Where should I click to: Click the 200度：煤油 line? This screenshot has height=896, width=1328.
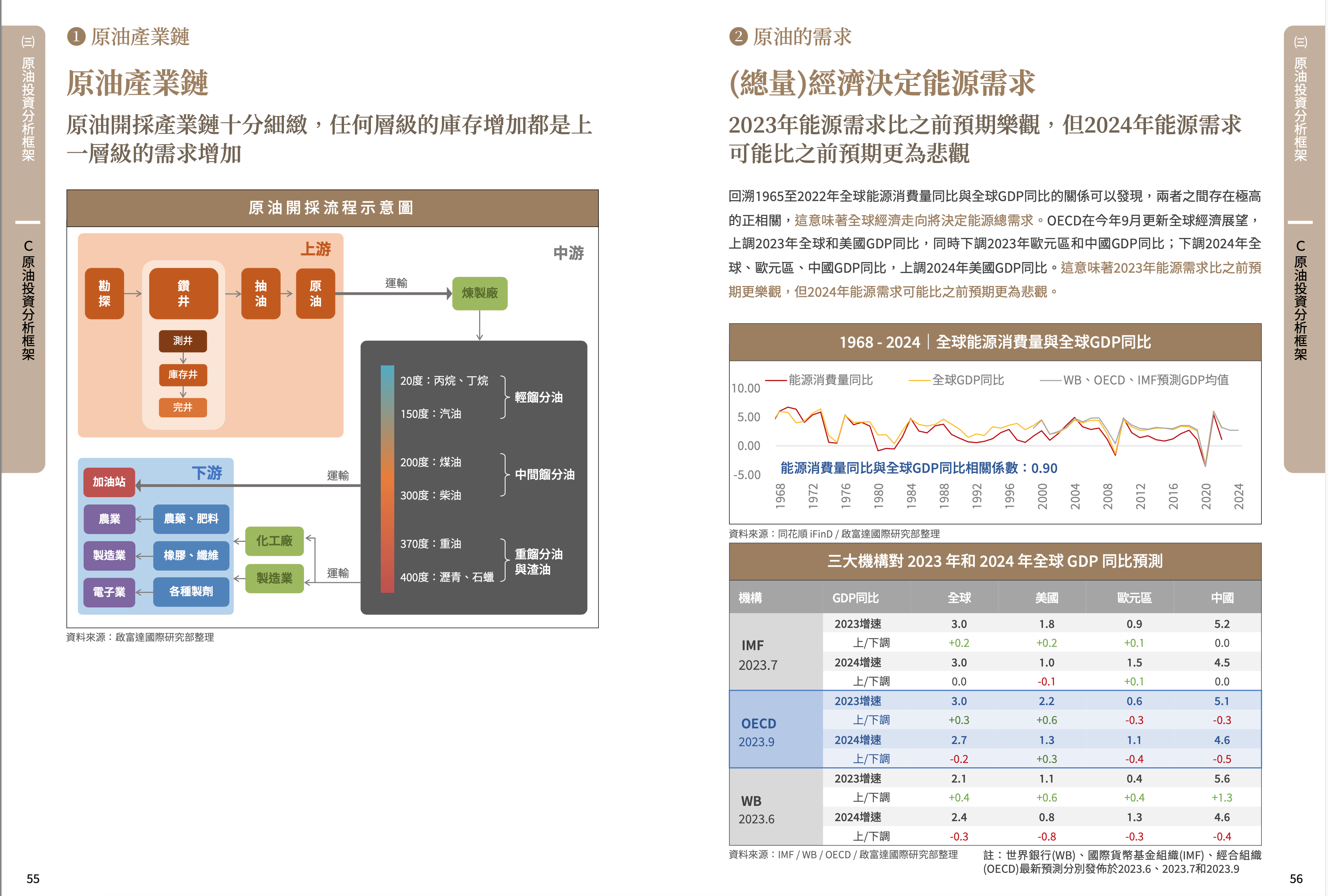tap(431, 462)
